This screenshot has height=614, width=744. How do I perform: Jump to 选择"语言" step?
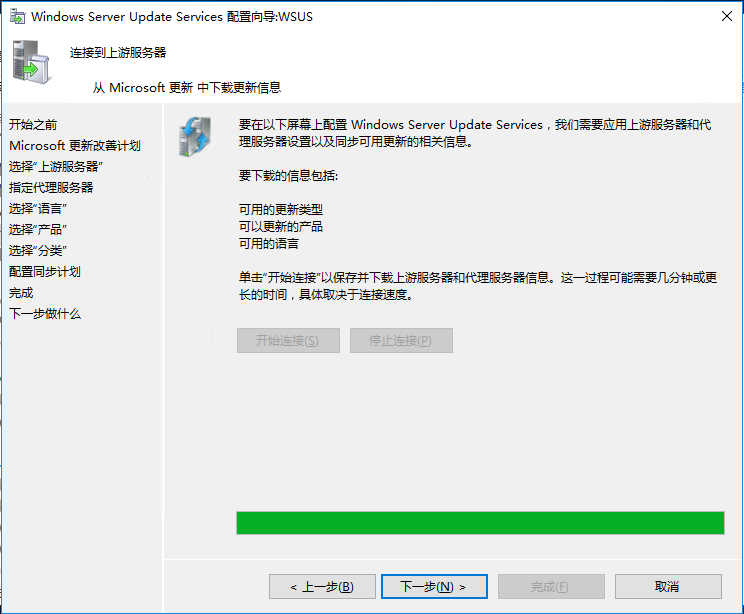click(x=38, y=208)
